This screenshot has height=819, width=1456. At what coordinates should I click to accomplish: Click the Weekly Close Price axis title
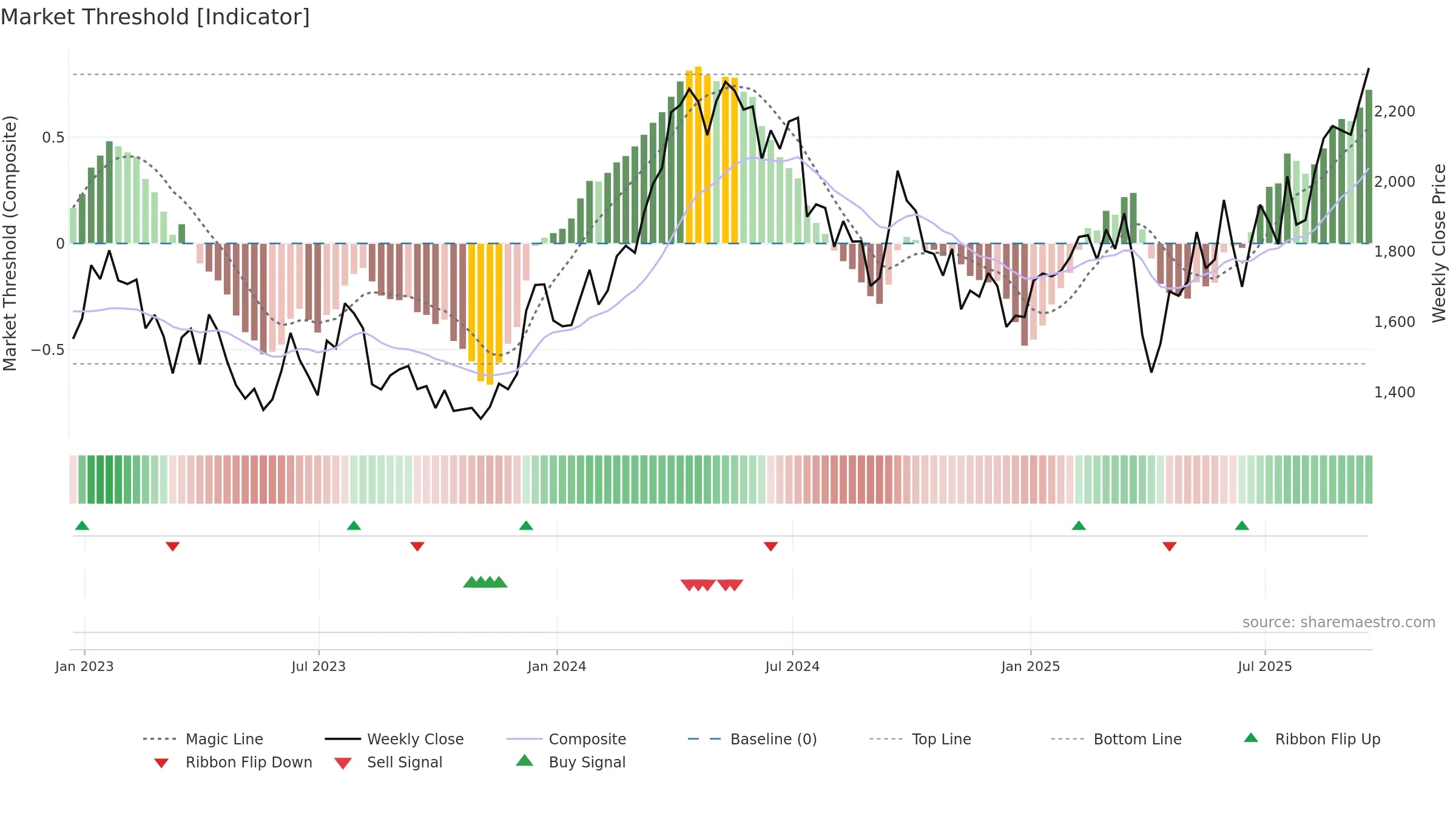tap(1440, 243)
